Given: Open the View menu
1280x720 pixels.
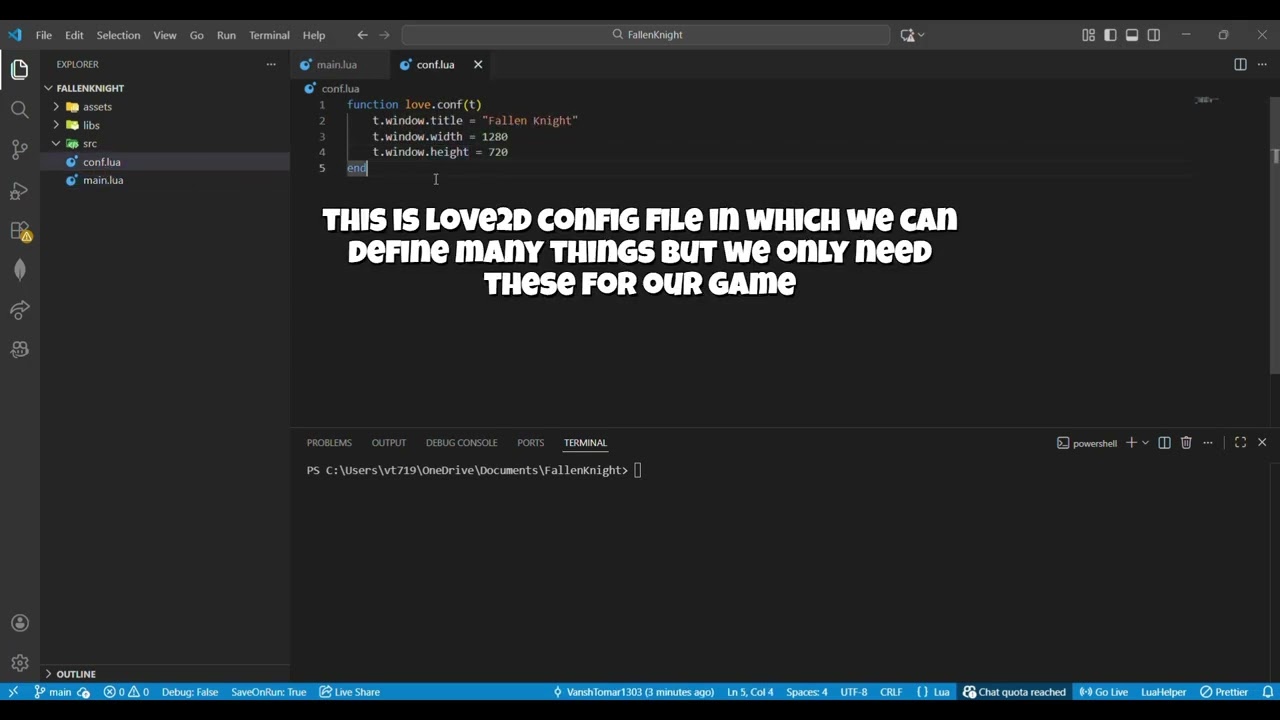Looking at the screenshot, I should pos(165,35).
